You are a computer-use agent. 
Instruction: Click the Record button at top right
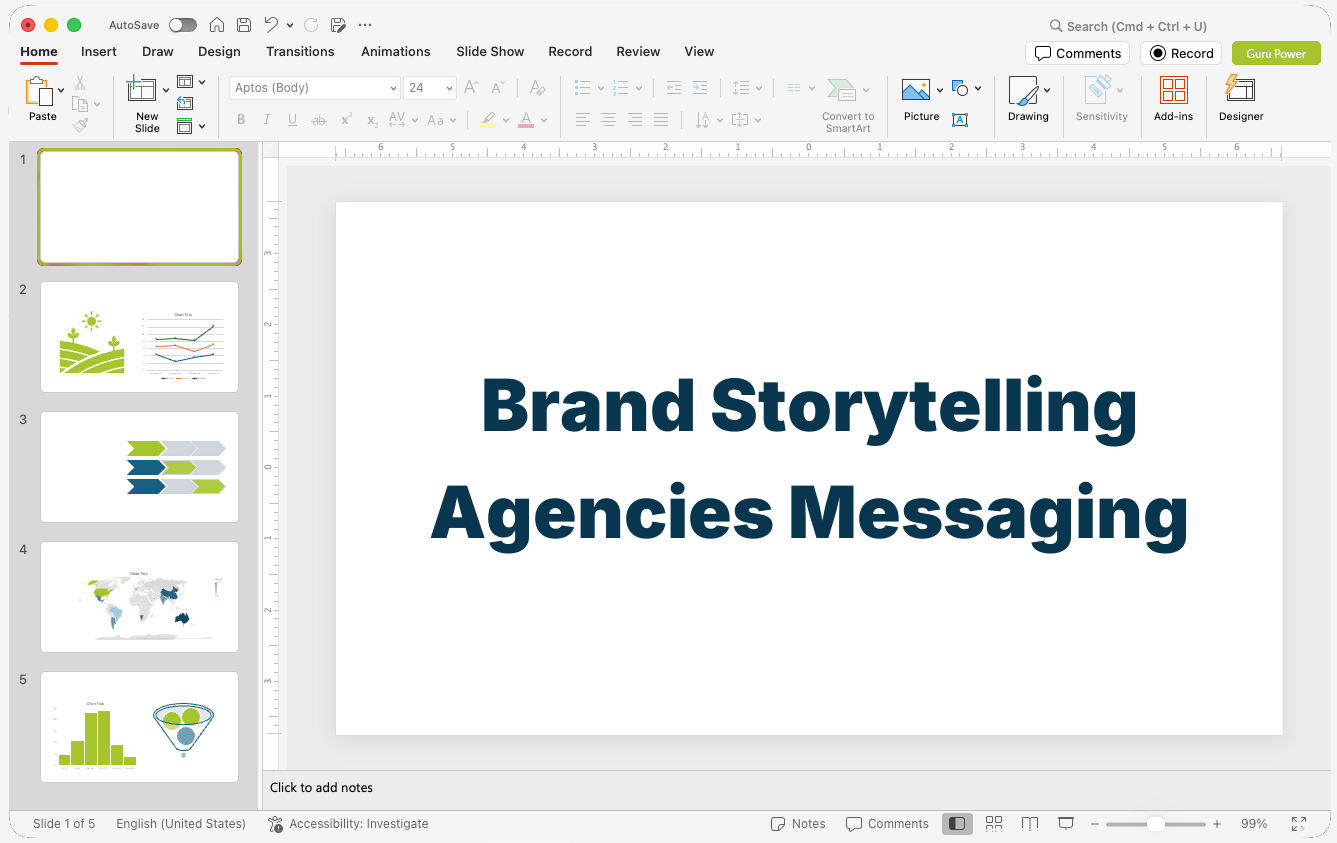(1181, 53)
